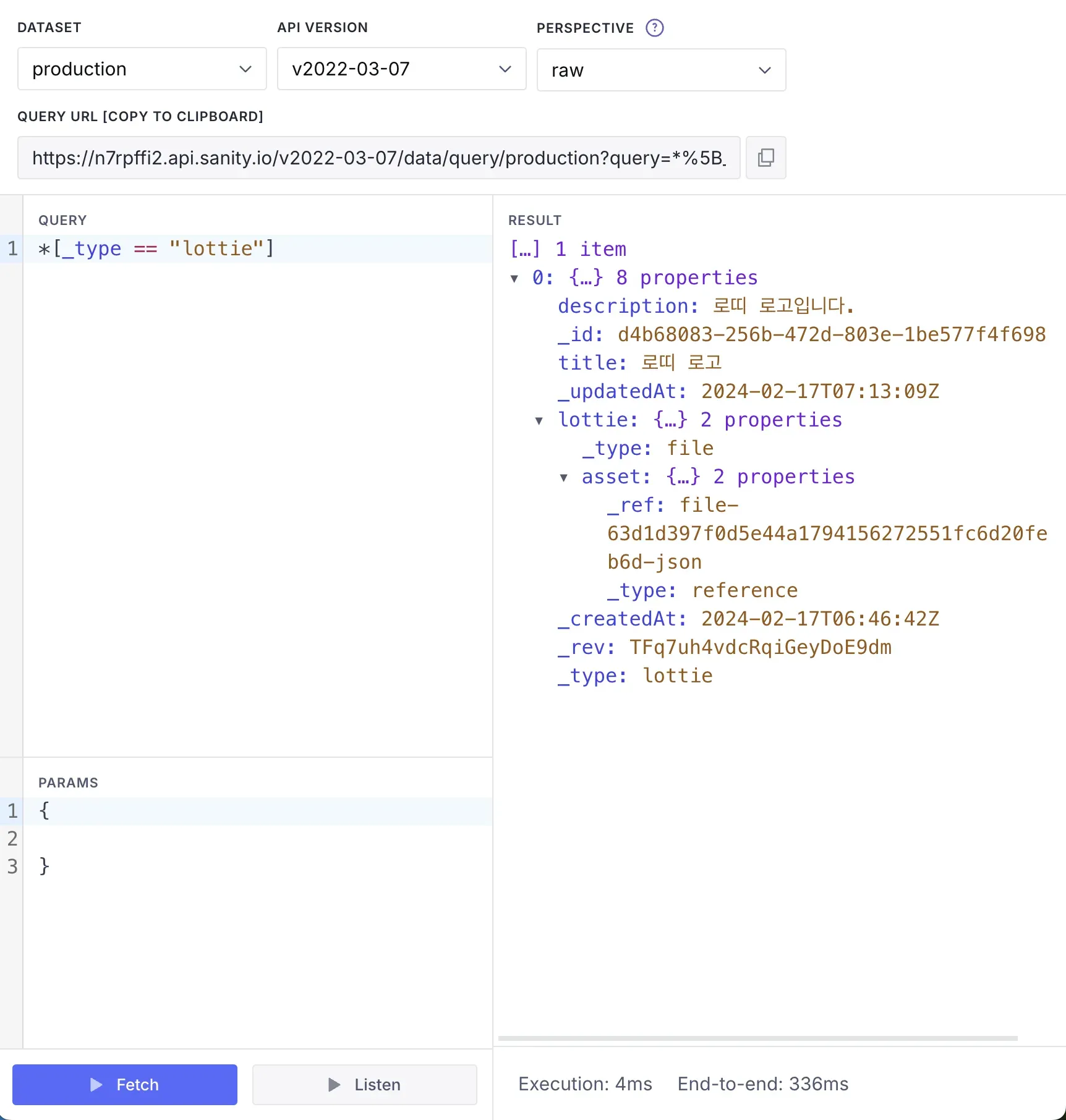The image size is (1066, 1120).
Task: Click the QUERY URL copy to clipboard label
Action: click(x=140, y=117)
